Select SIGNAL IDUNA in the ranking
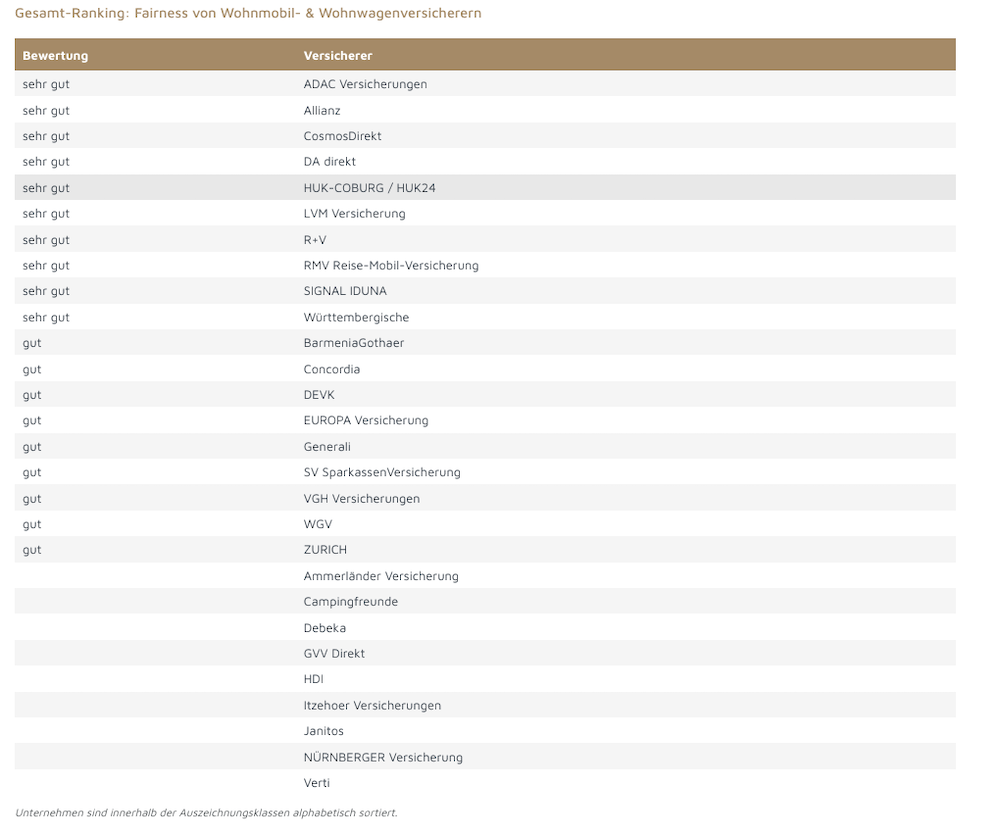 tap(345, 291)
